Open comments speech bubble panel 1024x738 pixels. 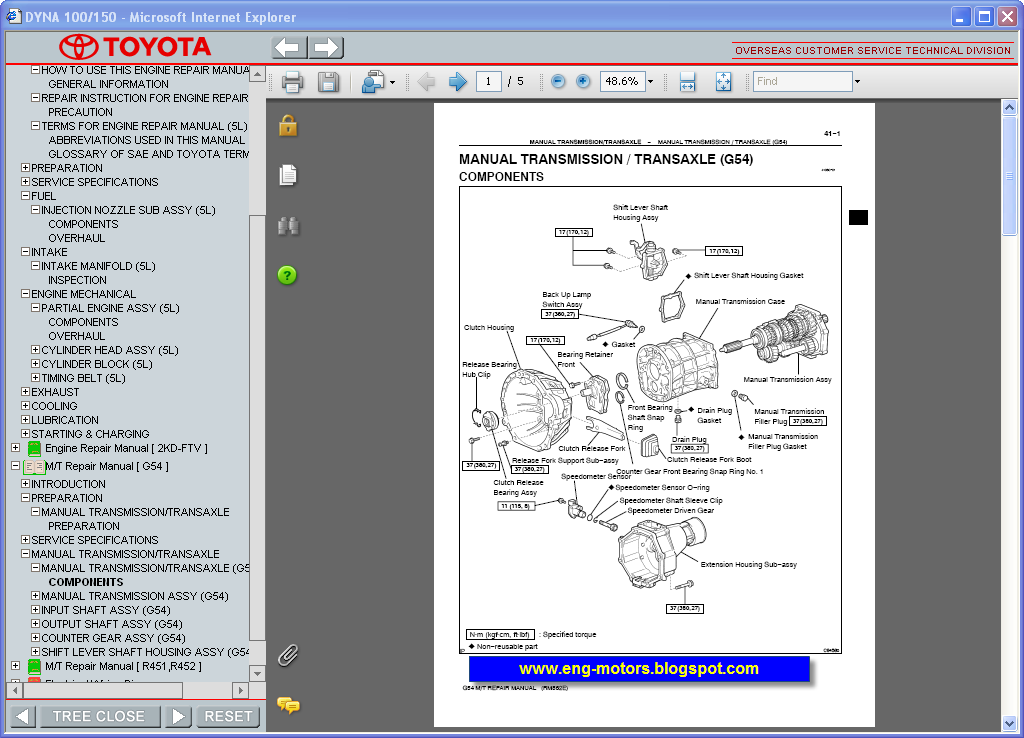[288, 705]
